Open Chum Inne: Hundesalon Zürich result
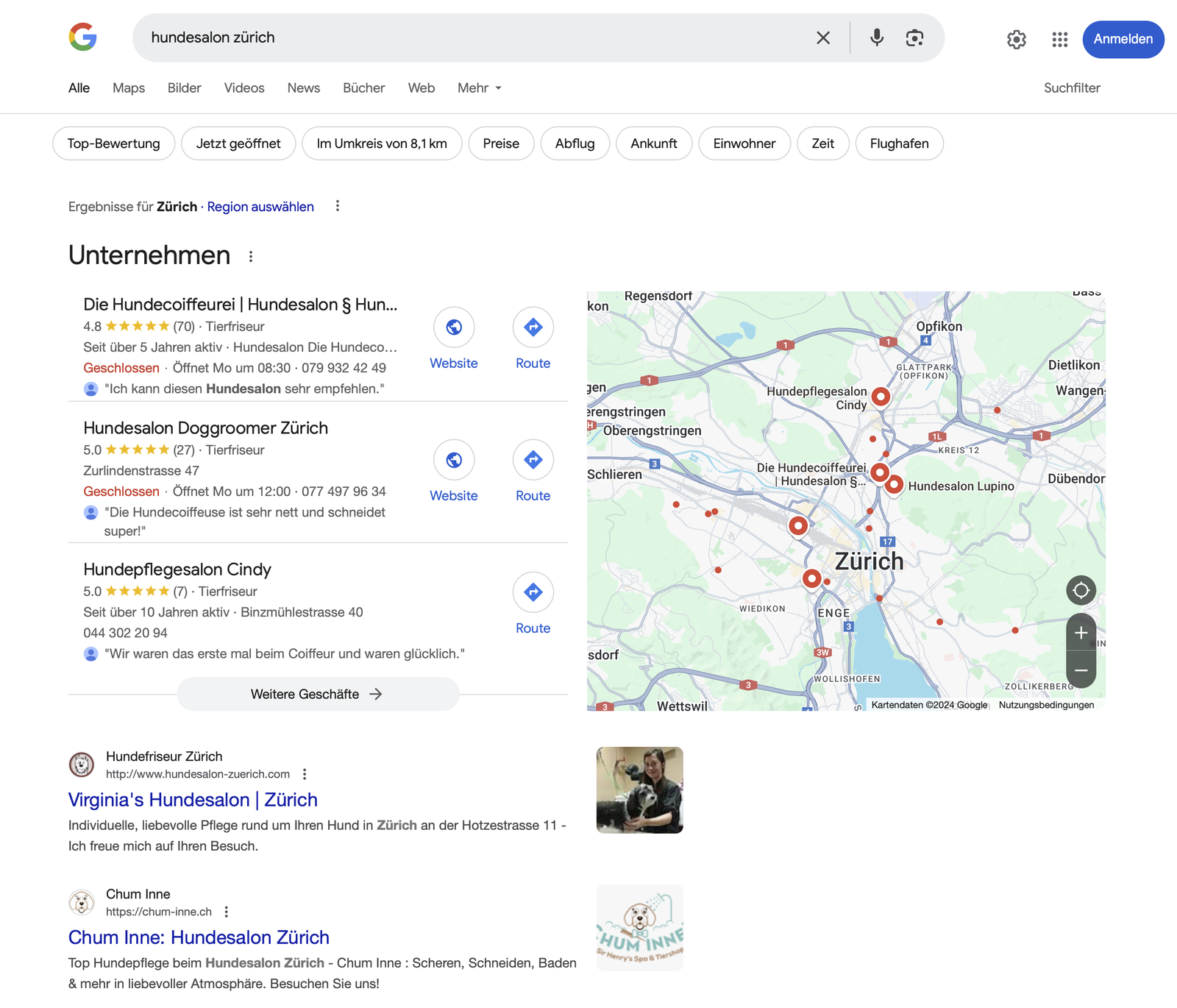The width and height of the screenshot is (1177, 1008). click(199, 937)
